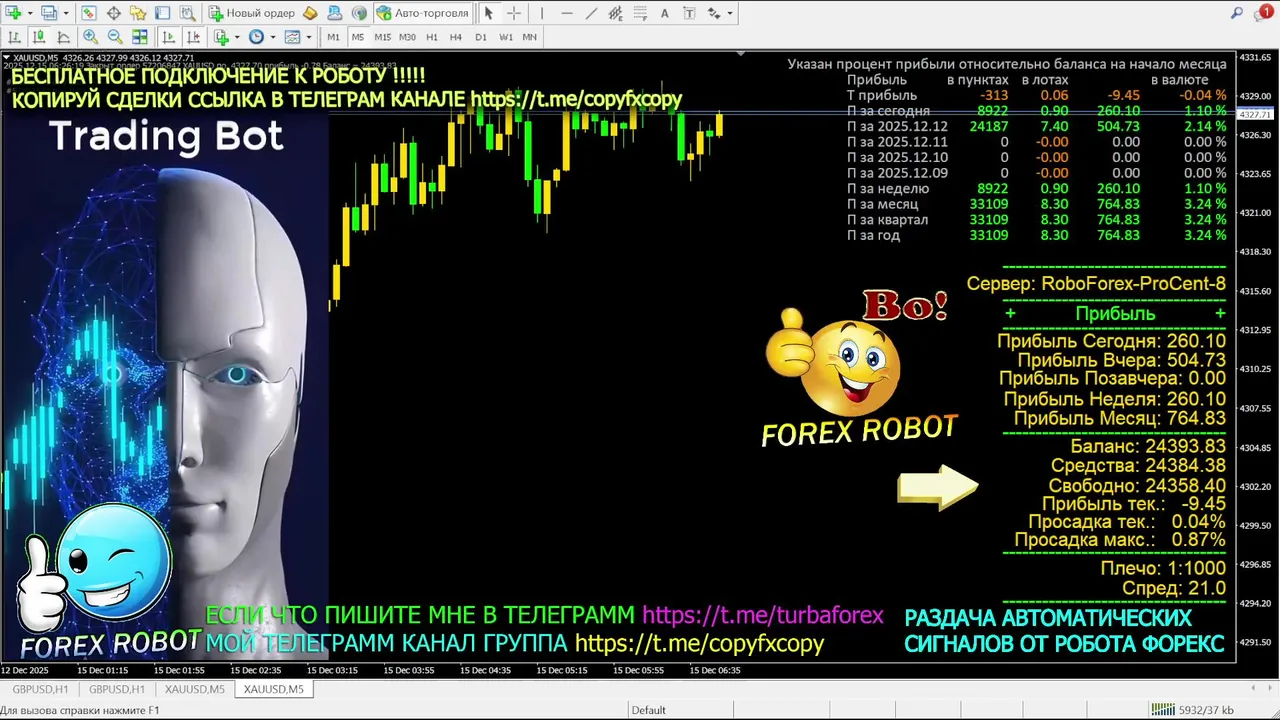
Task: Open the red notification badge icon
Action: coord(1265,13)
